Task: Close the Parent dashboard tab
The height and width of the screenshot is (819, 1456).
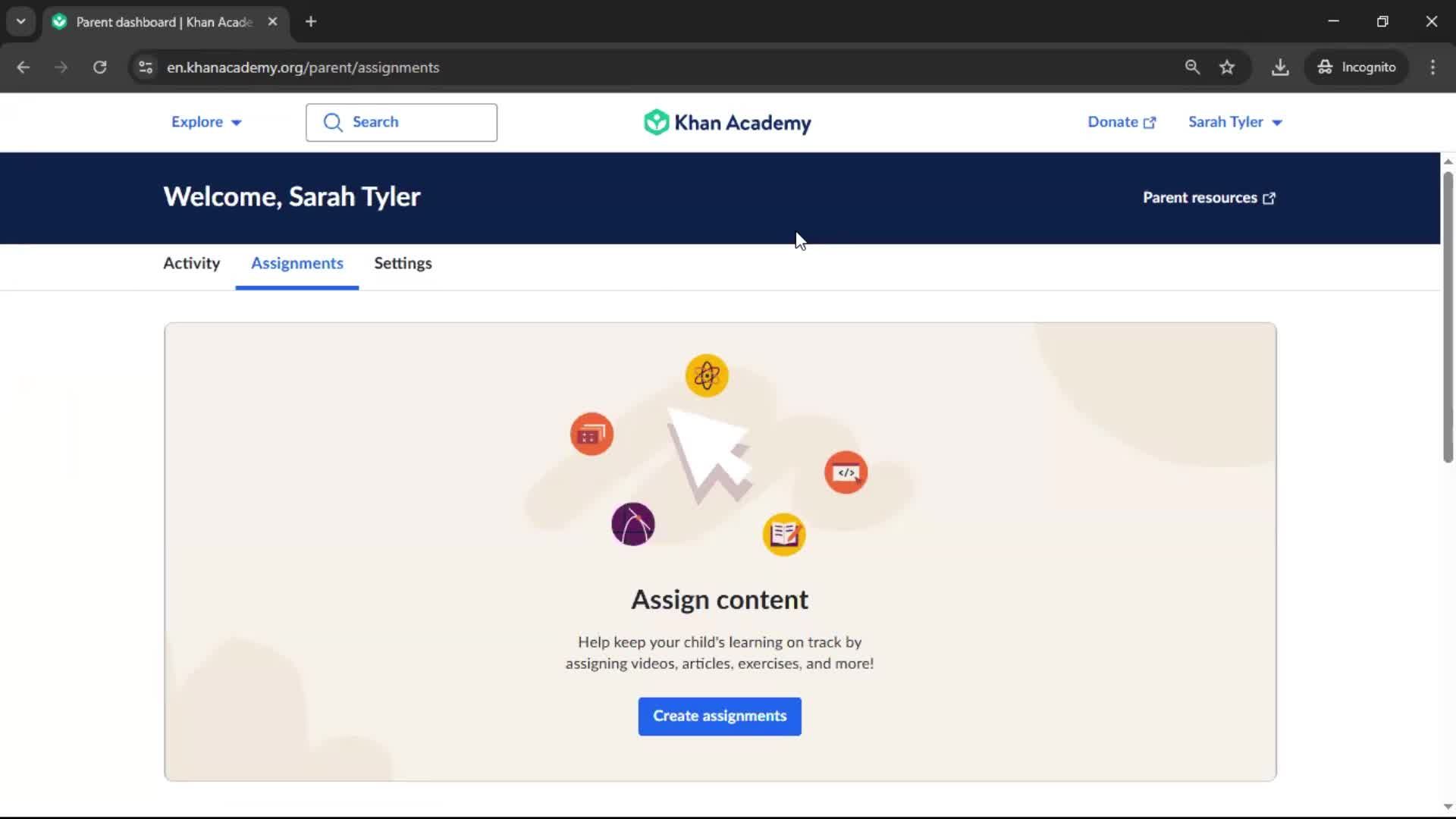Action: [x=272, y=22]
